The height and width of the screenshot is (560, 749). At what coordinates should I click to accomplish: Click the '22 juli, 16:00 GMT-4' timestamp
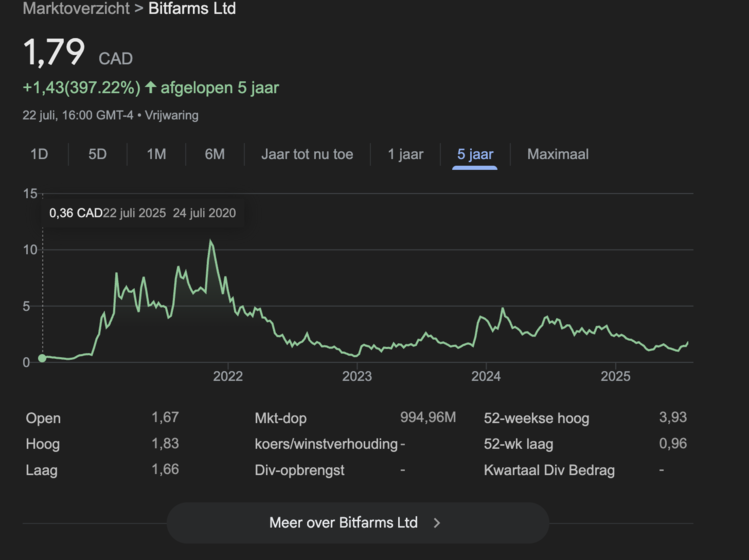coord(78,115)
